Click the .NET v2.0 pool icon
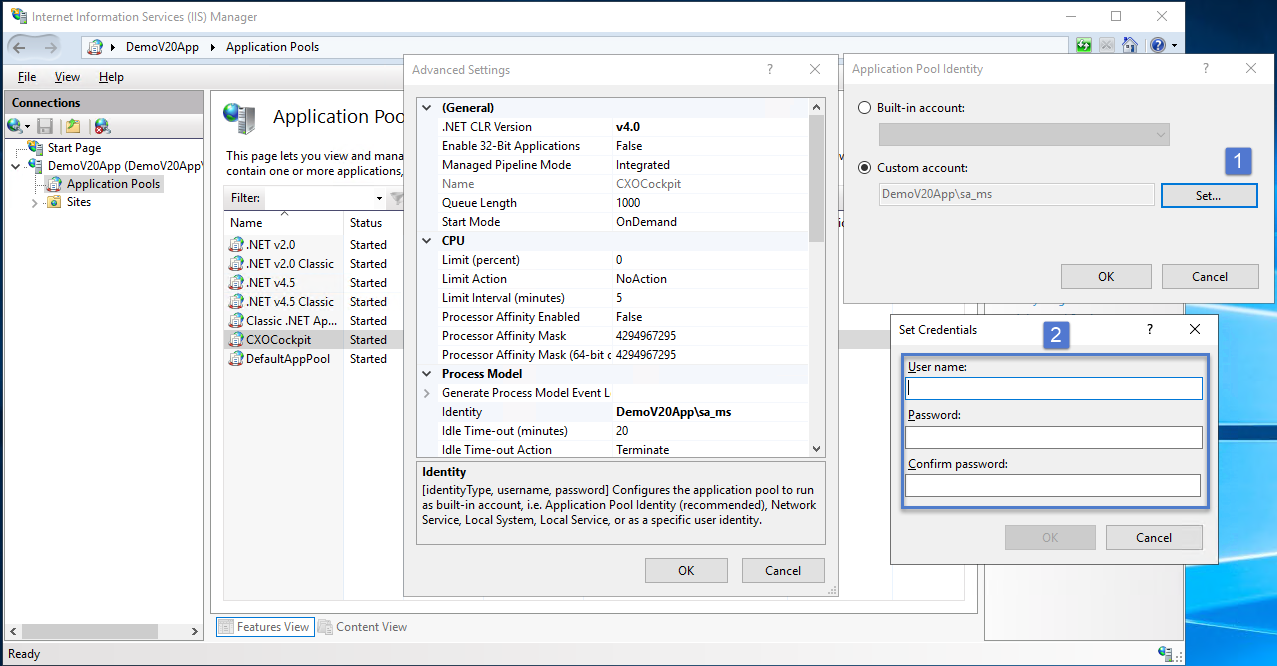This screenshot has height=666, width=1277. pyautogui.click(x=236, y=245)
